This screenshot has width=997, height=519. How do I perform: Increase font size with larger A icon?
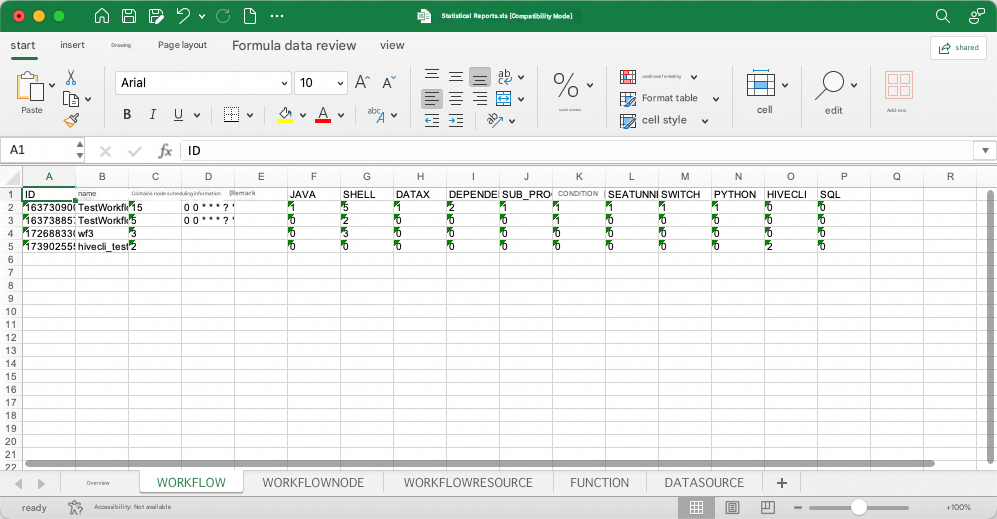pyautogui.click(x=362, y=82)
